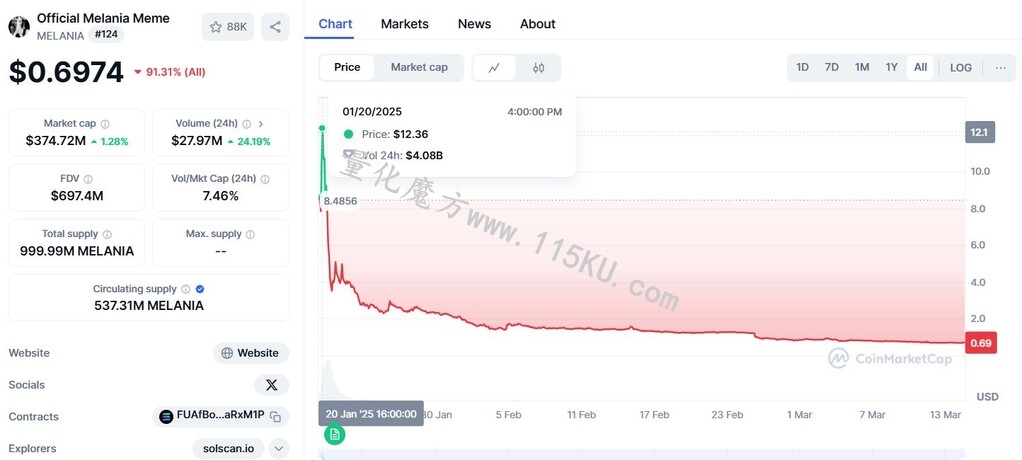Select the Market cap chart toggle
Screen dimensions: 1022x460
(419, 68)
